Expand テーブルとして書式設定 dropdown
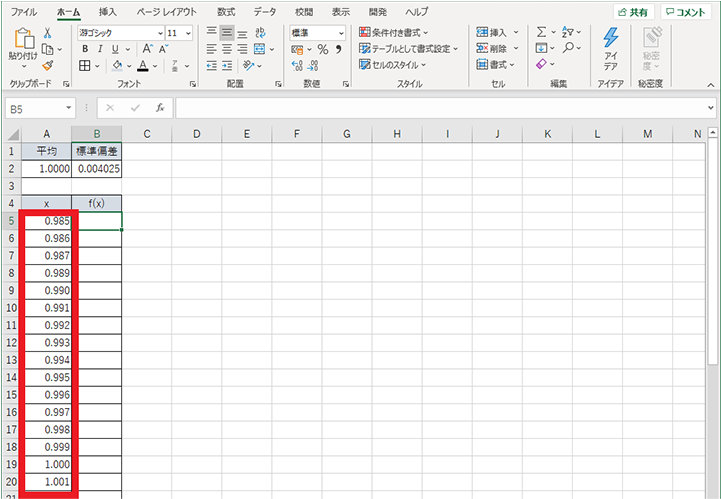 456,49
